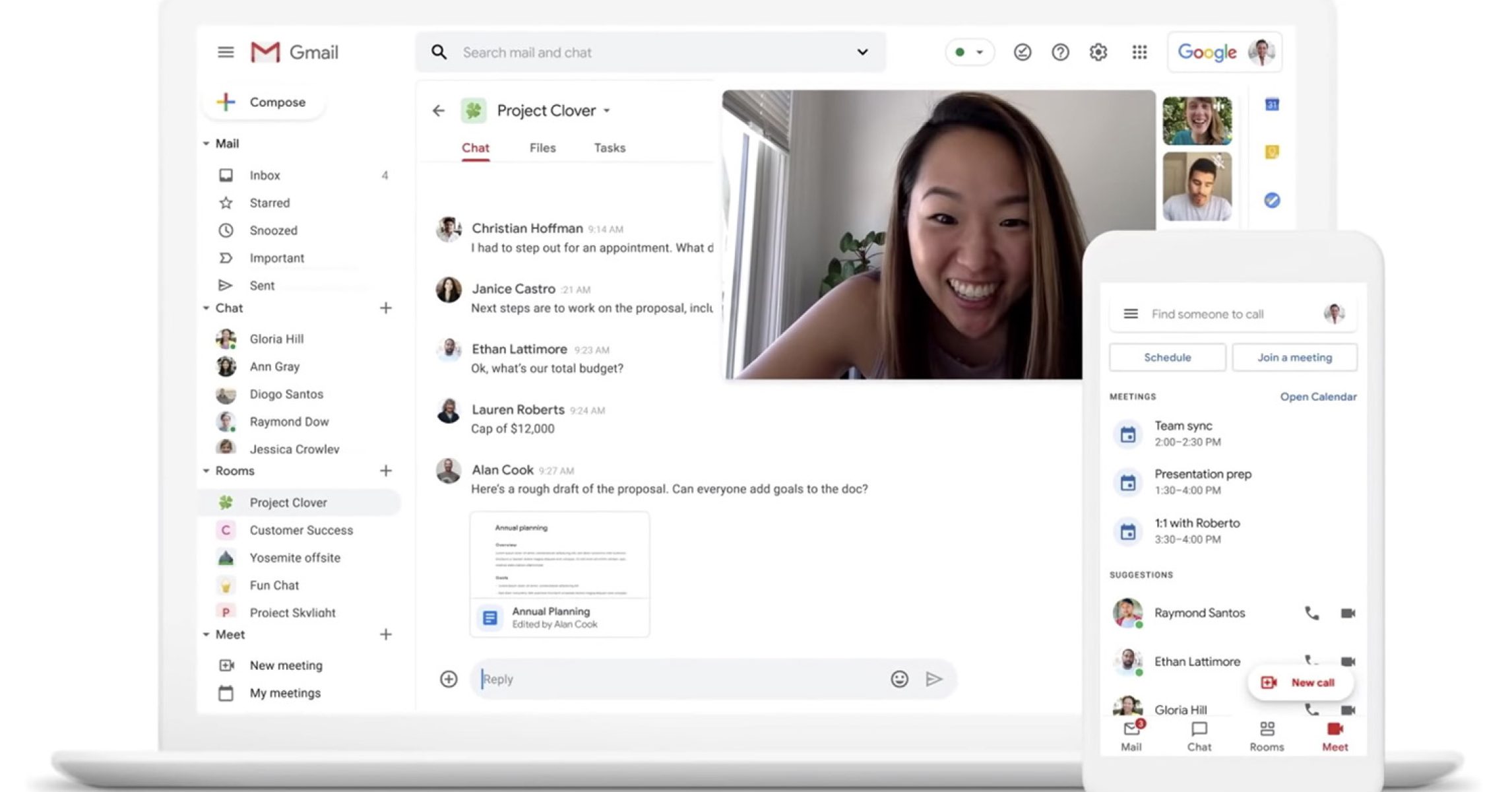This screenshot has width=1512, height=792.
Task: Expand the Project Clover title dropdown
Action: (607, 111)
